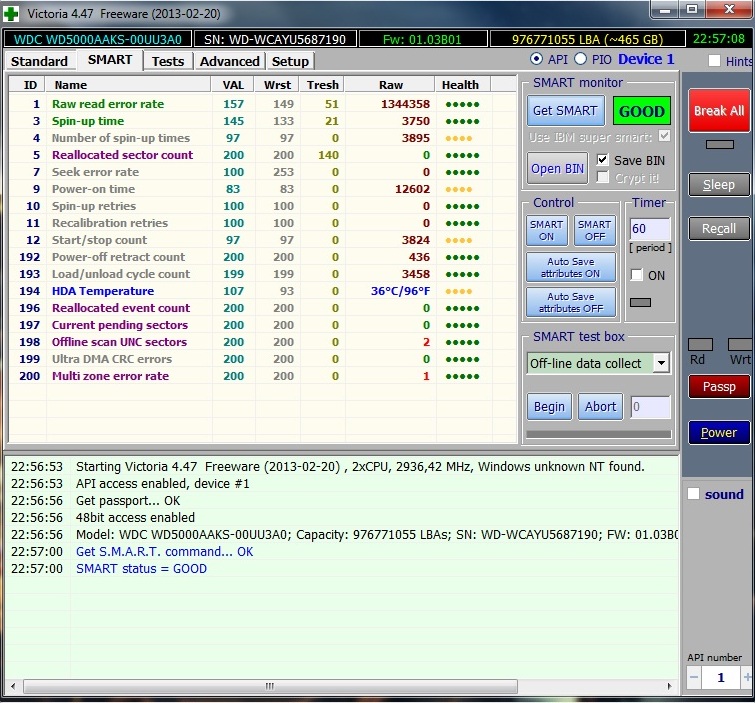
Task: Click the log scrollbar left arrow
Action: pos(13,686)
